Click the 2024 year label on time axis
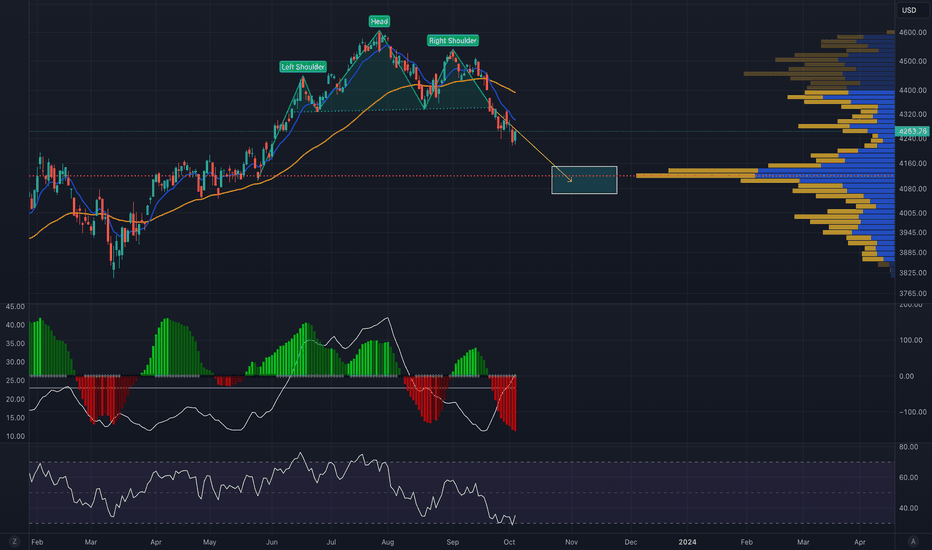This screenshot has height=550, width=932. pos(687,542)
